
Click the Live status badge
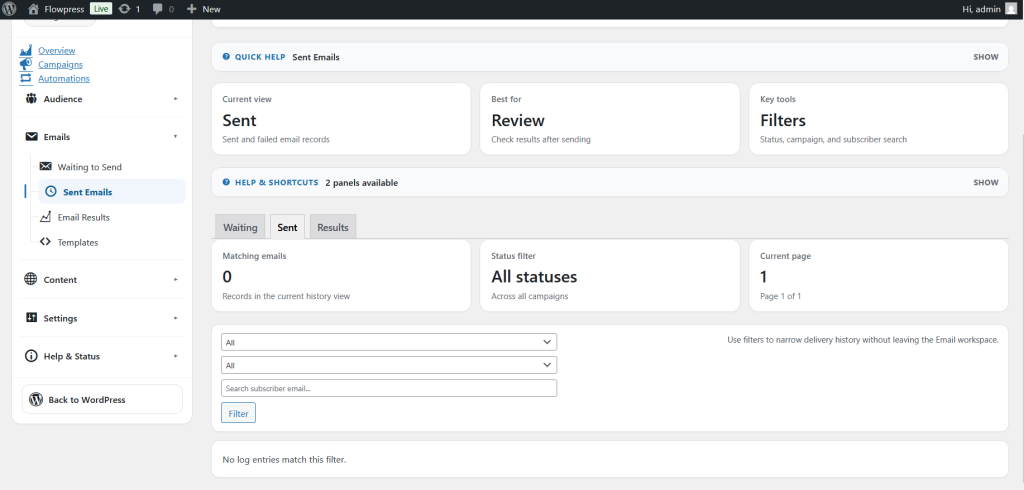tap(101, 9)
